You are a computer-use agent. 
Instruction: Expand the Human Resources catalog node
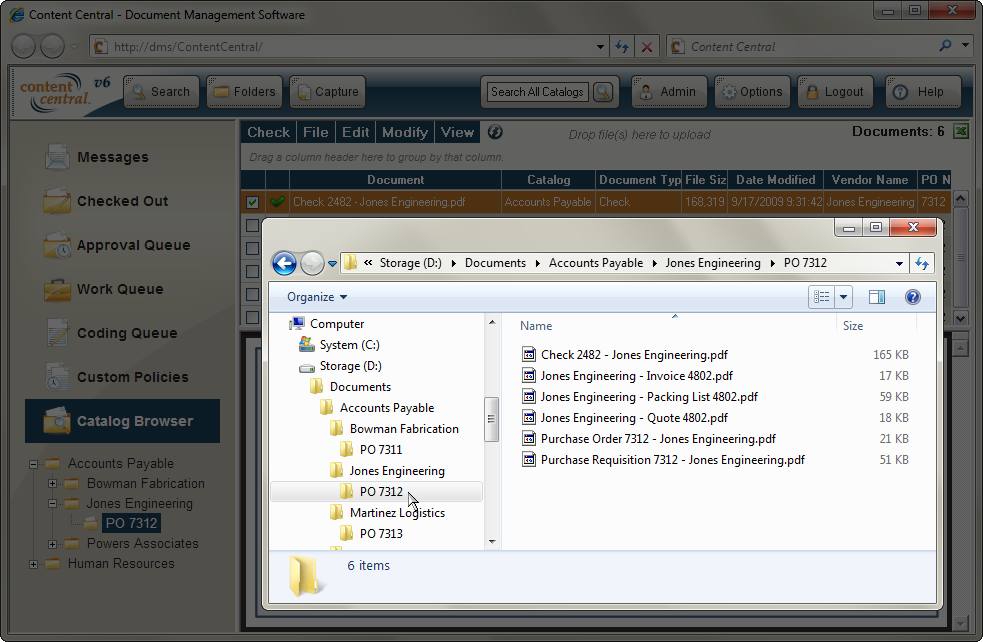click(x=33, y=564)
